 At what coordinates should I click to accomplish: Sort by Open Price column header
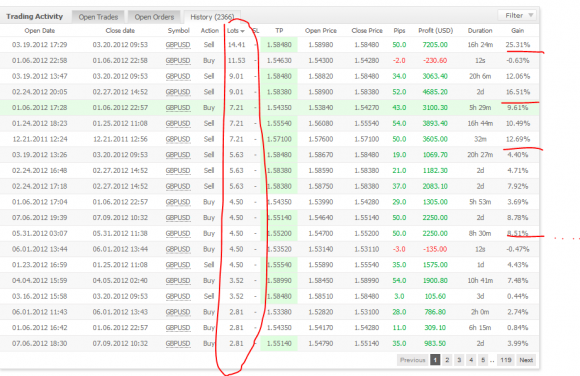321,31
